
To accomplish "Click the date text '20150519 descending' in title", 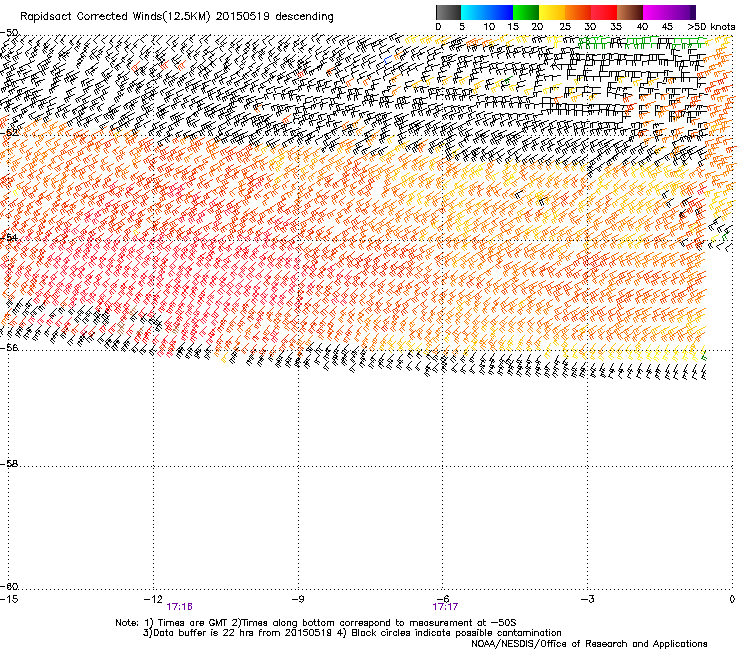I will click(x=274, y=17).
